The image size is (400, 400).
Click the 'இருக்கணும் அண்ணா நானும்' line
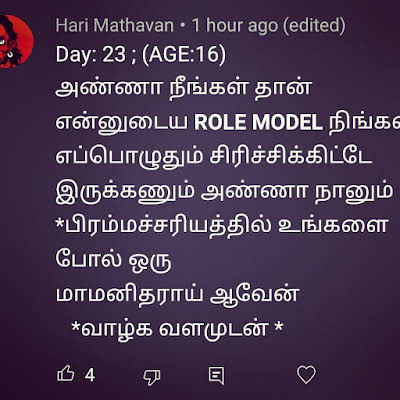click(x=224, y=192)
